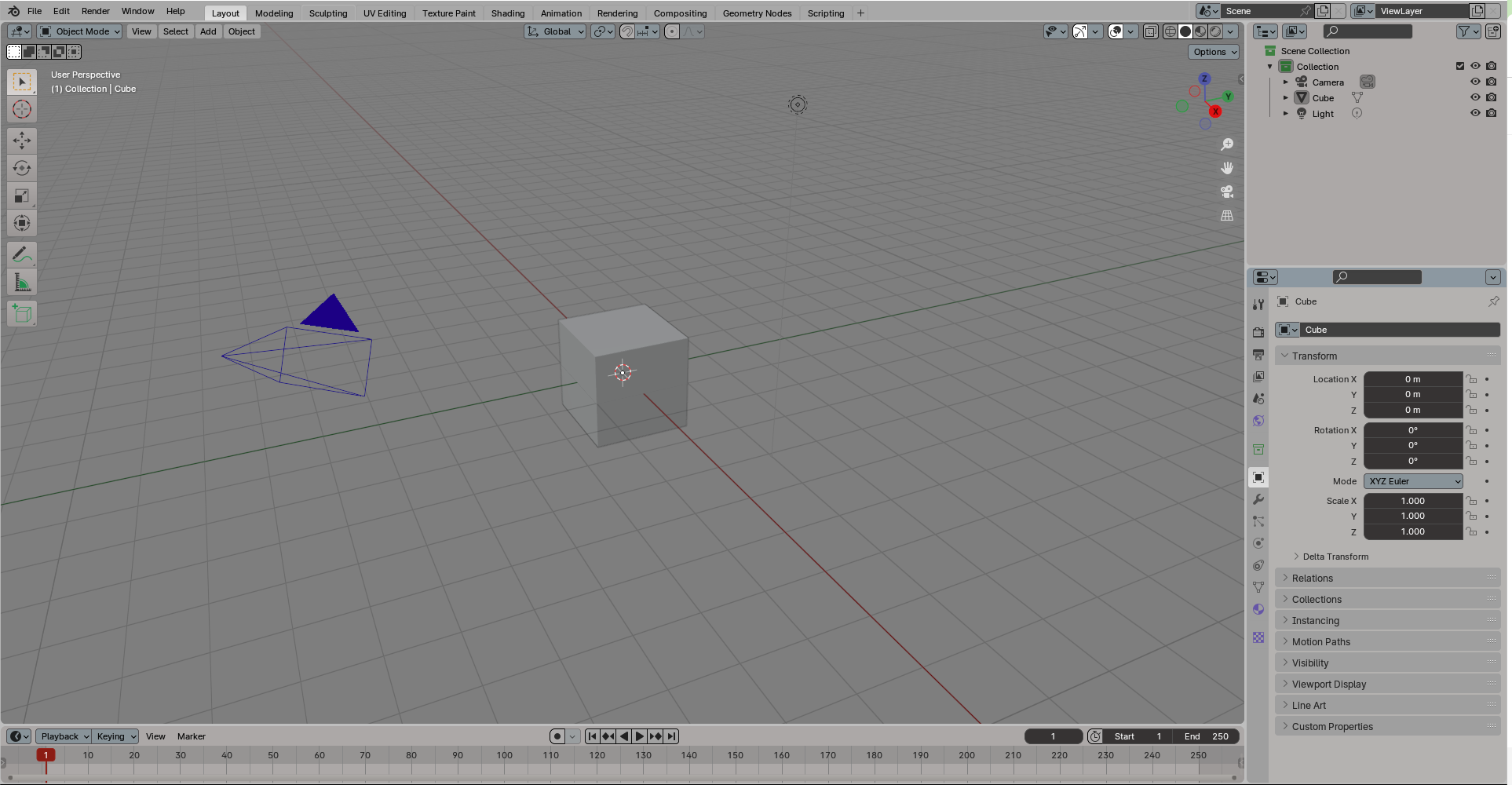Toggle camera view icon in viewport
The width and height of the screenshot is (1512, 785).
1227,192
